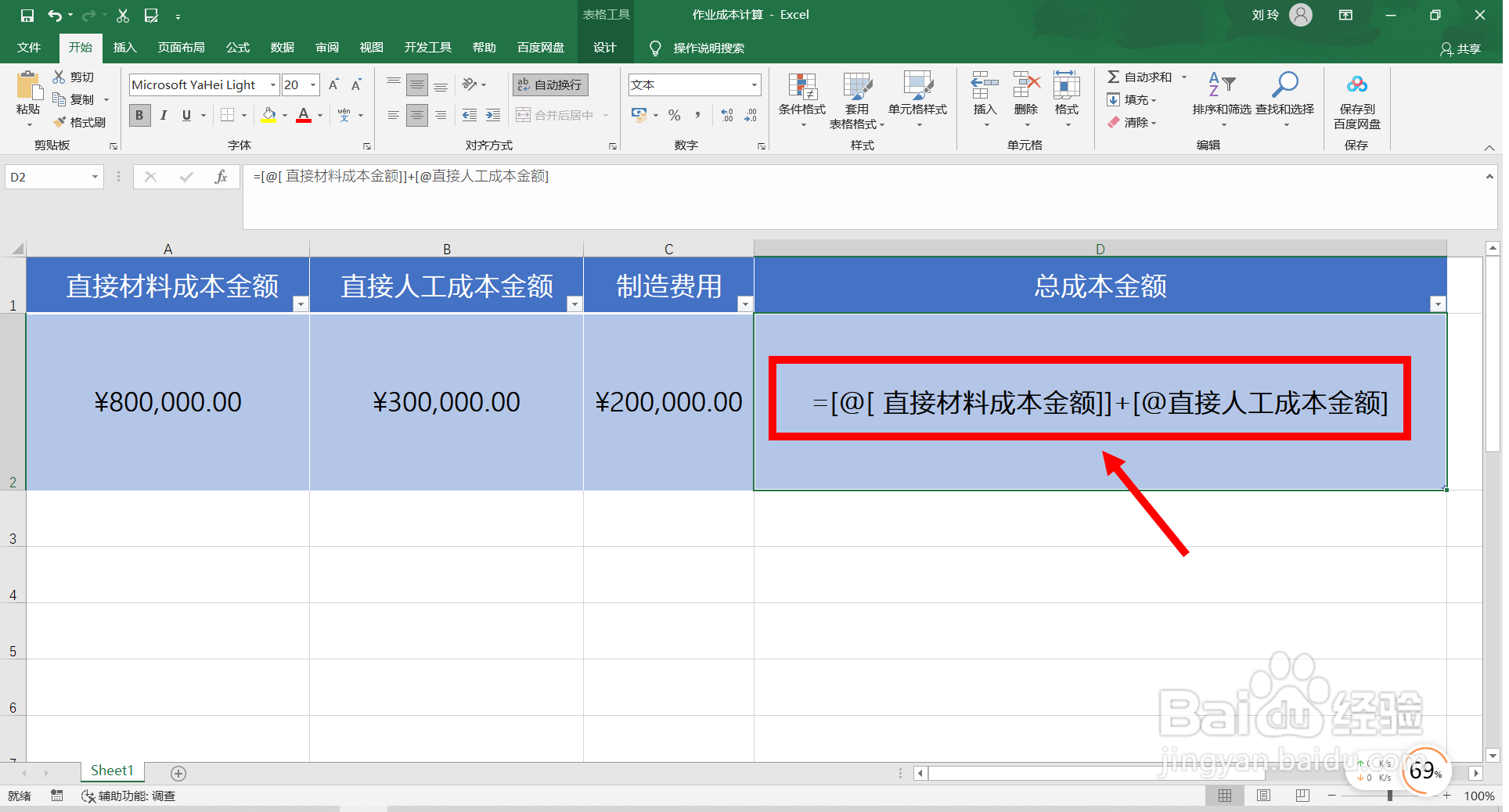Image resolution: width=1509 pixels, height=812 pixels.
Task: Open Cell Styles gallery
Action: [x=918, y=100]
